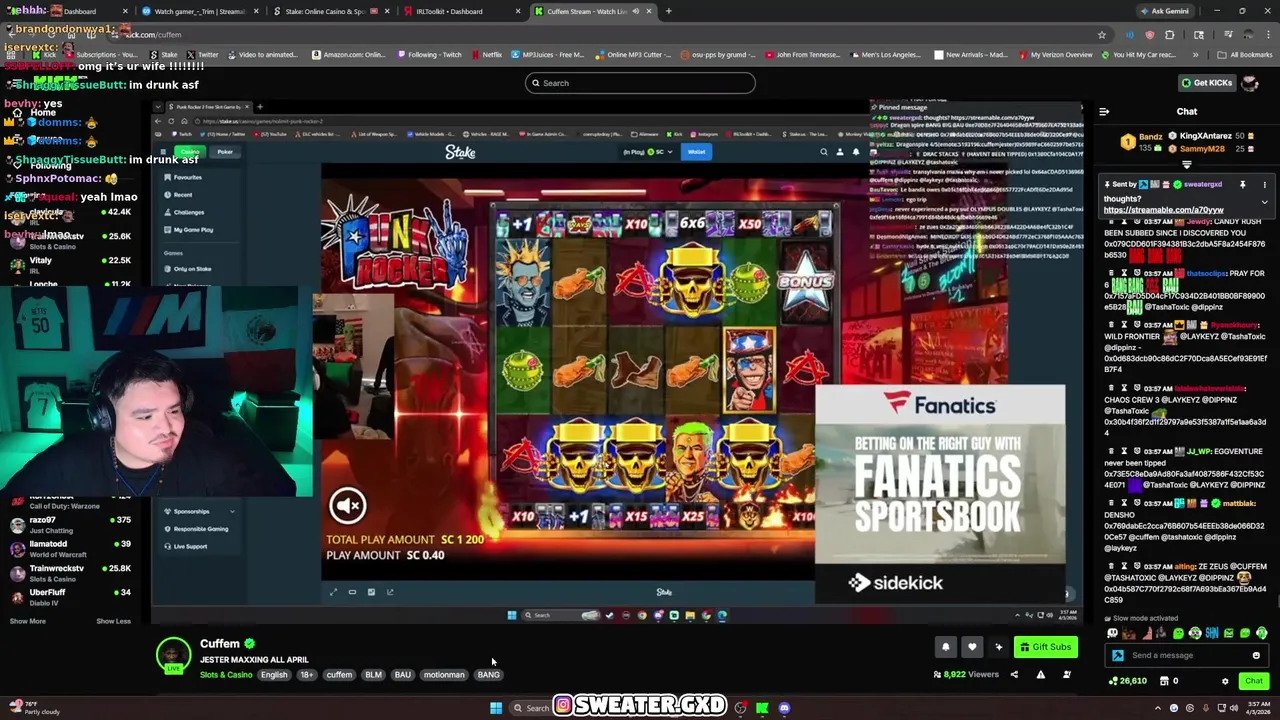This screenshot has height=720, width=1280.
Task: Open Trainwreckstv channel in sidebar
Action: [x=70, y=573]
